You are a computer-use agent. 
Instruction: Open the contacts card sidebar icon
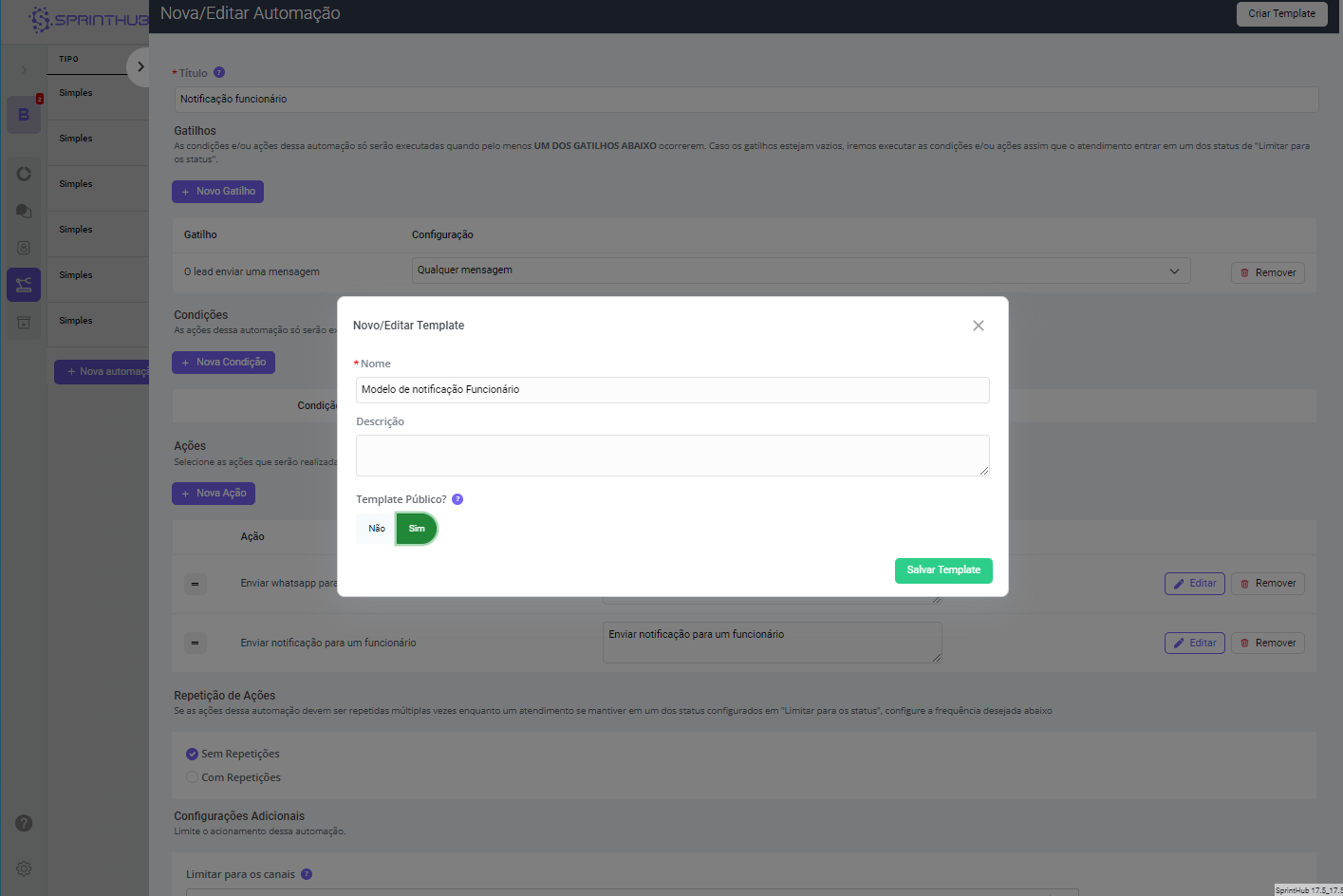point(24,248)
